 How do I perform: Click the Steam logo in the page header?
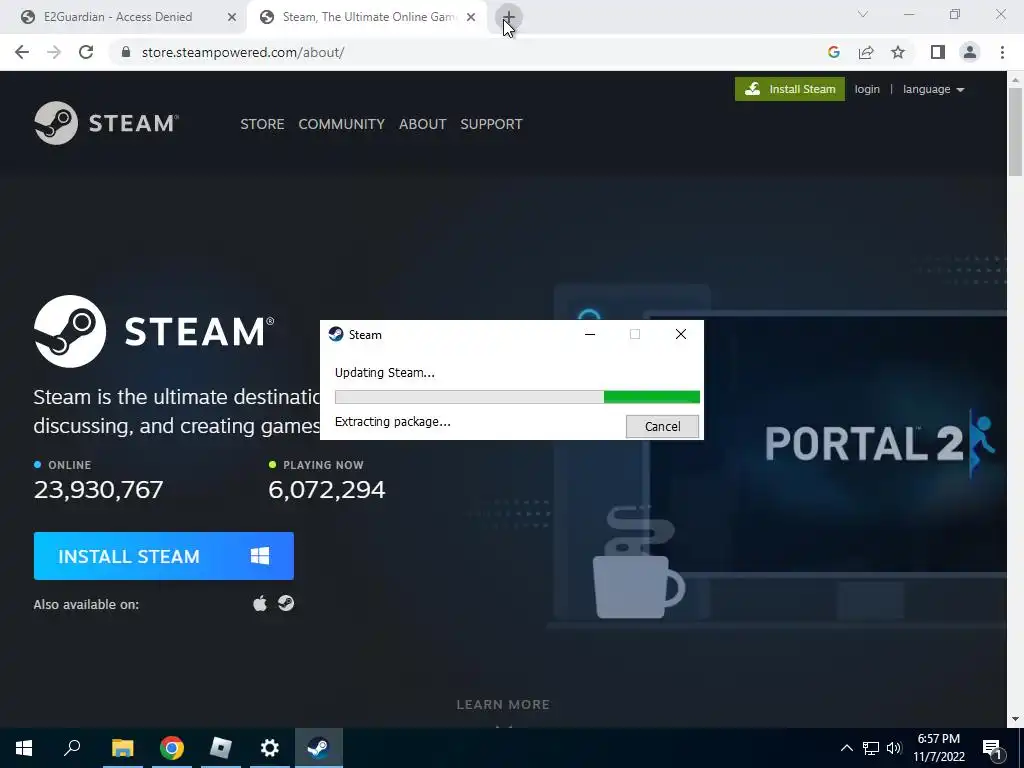pyautogui.click(x=106, y=123)
